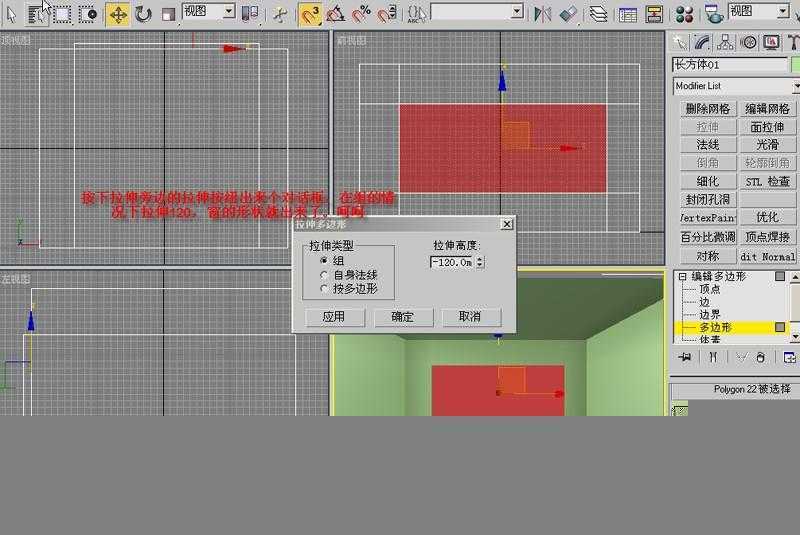Click the object color green swatch
The image size is (800, 535).
(x=795, y=65)
